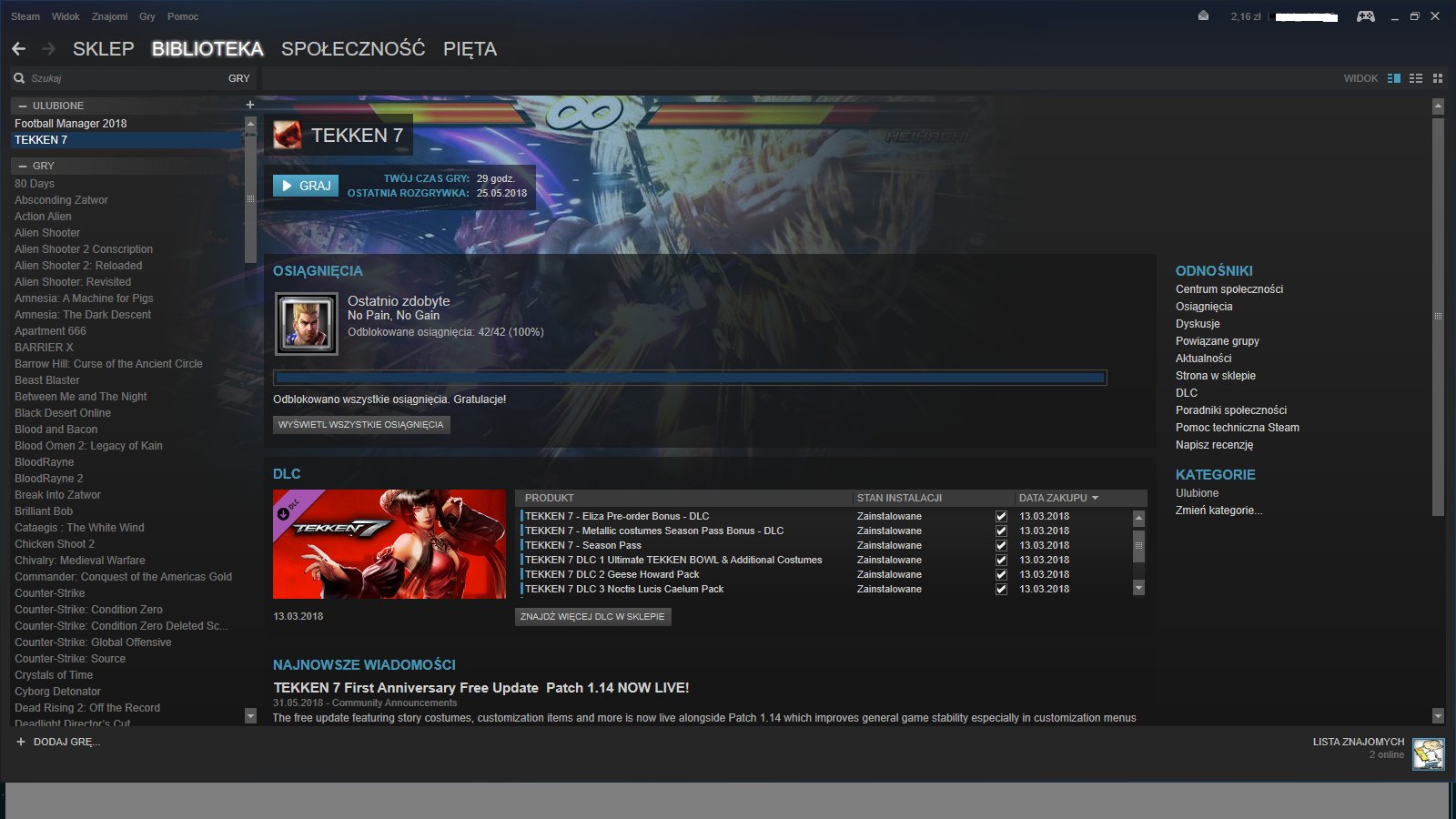The height and width of the screenshot is (819, 1456).
Task: Click DLC list scroll up arrow
Action: pyautogui.click(x=1138, y=518)
